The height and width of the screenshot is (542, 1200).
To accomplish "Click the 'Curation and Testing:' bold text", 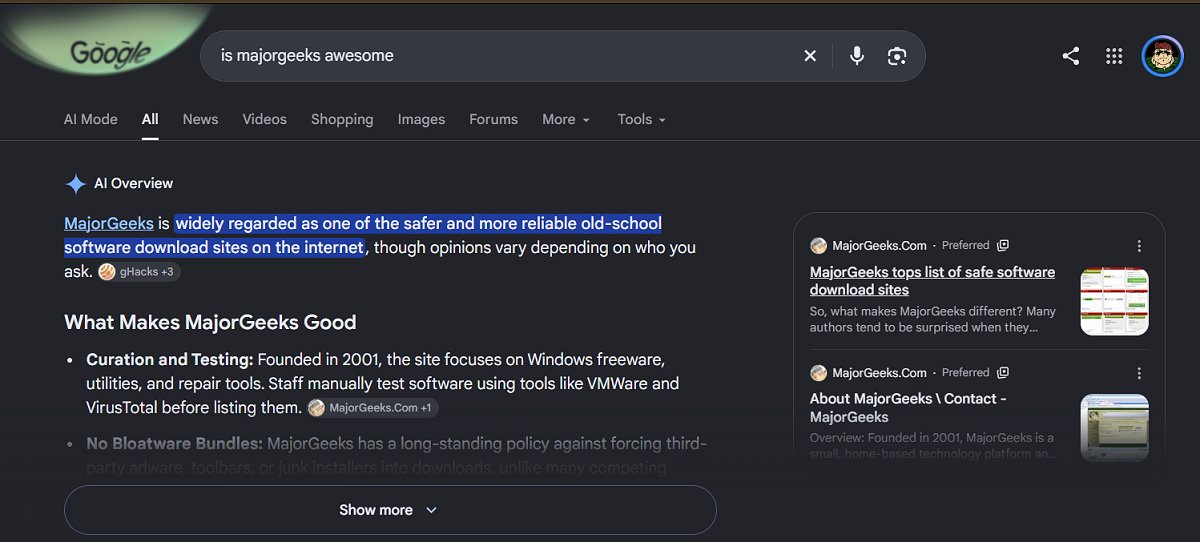I will coord(170,359).
